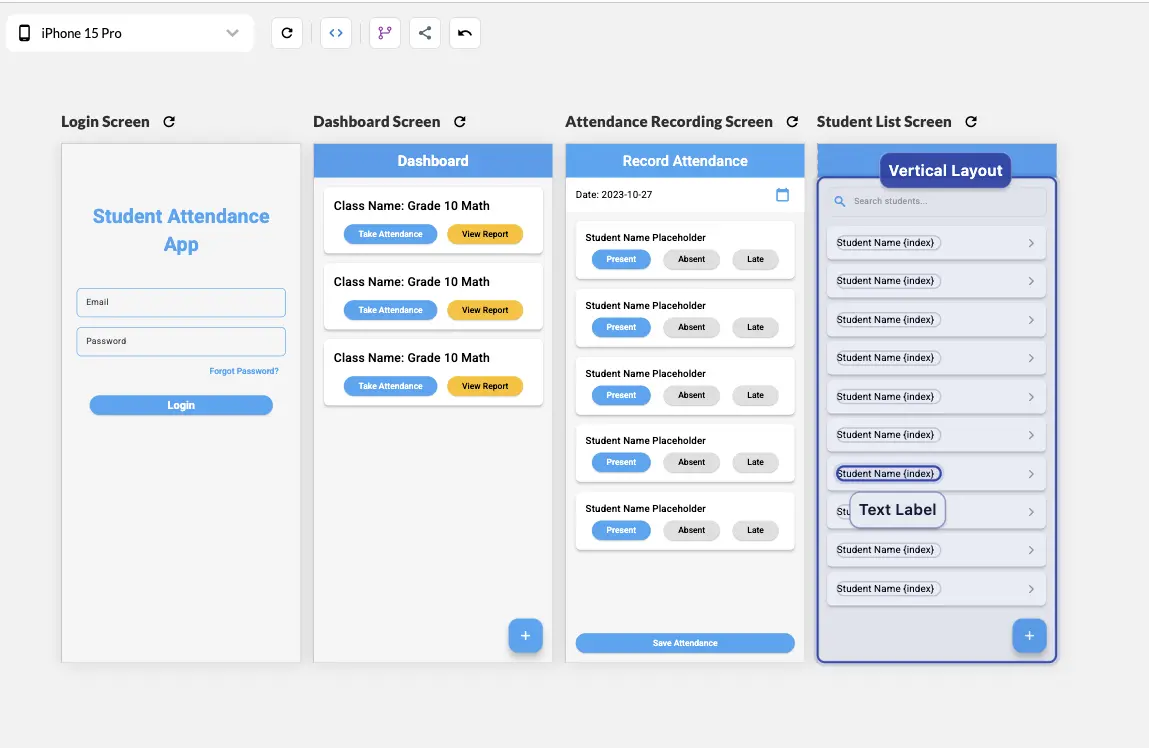Click the Save Attendance button

(x=685, y=643)
